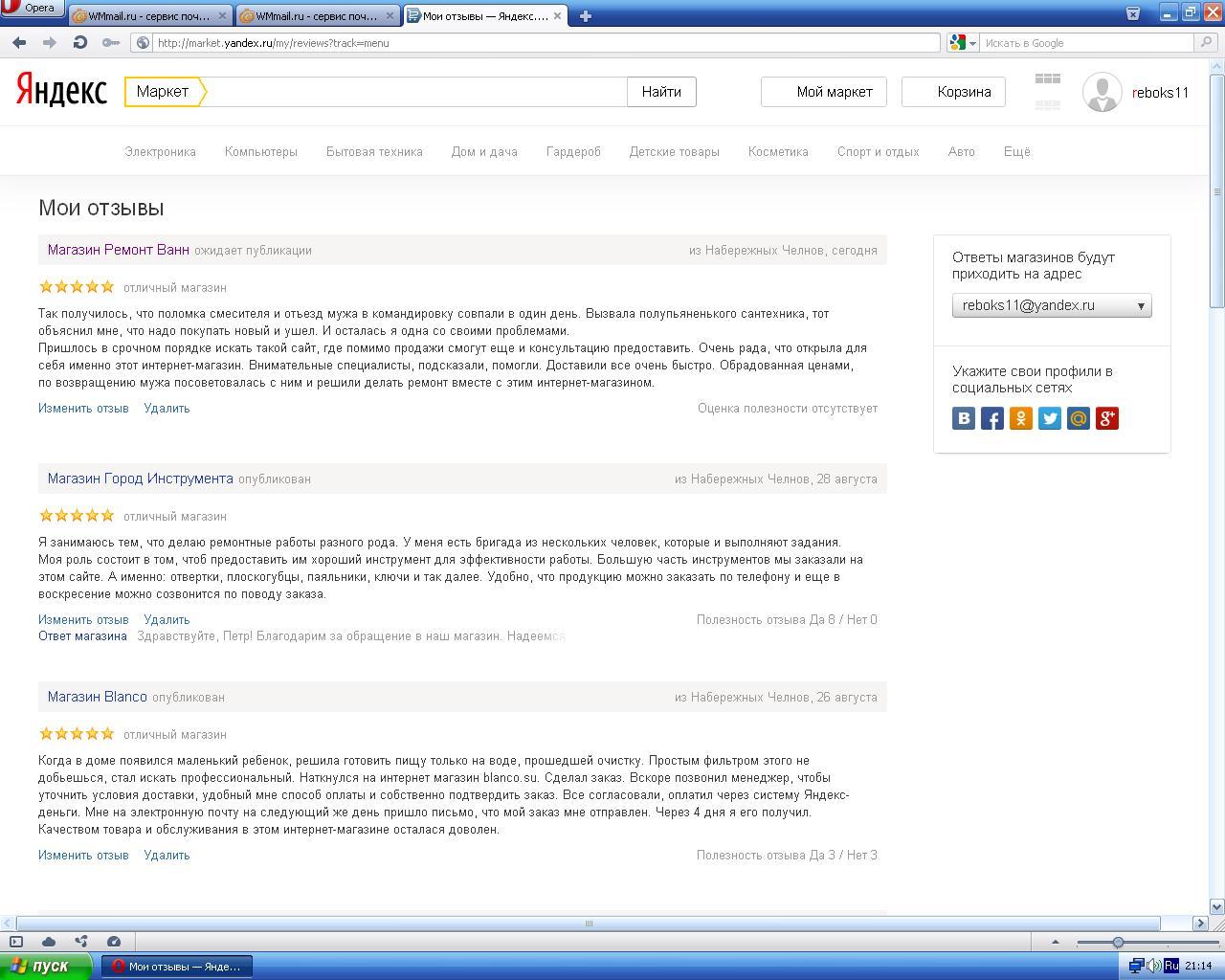Click the Windows пуск start button
The height and width of the screenshot is (980, 1225).
tap(46, 966)
